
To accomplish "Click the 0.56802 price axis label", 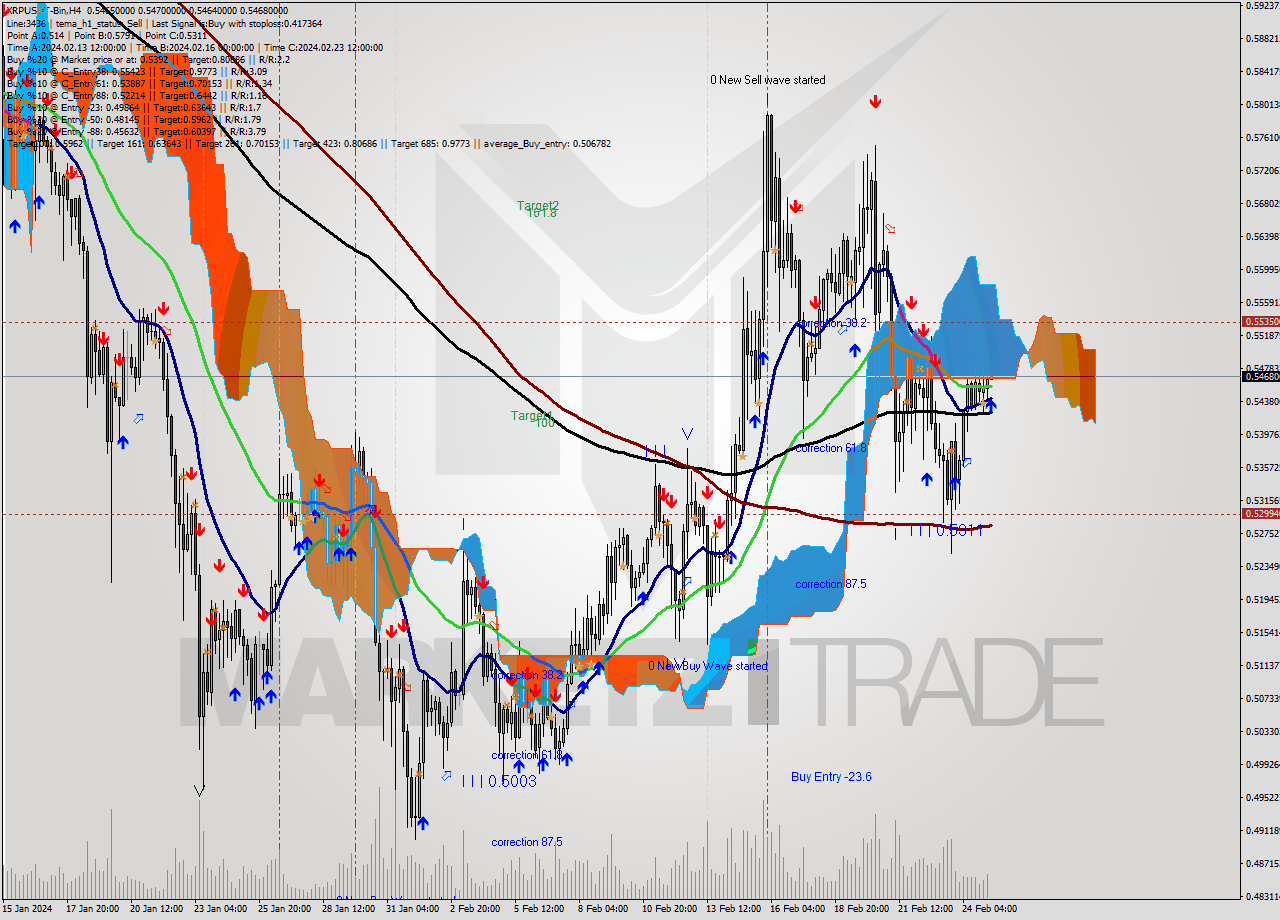I will tap(1261, 203).
